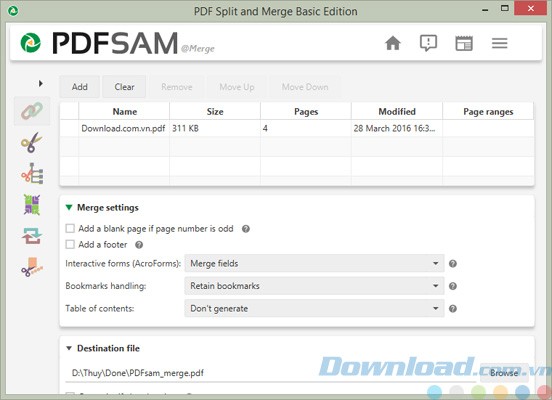Click the Page ranges column header

pos(488,112)
